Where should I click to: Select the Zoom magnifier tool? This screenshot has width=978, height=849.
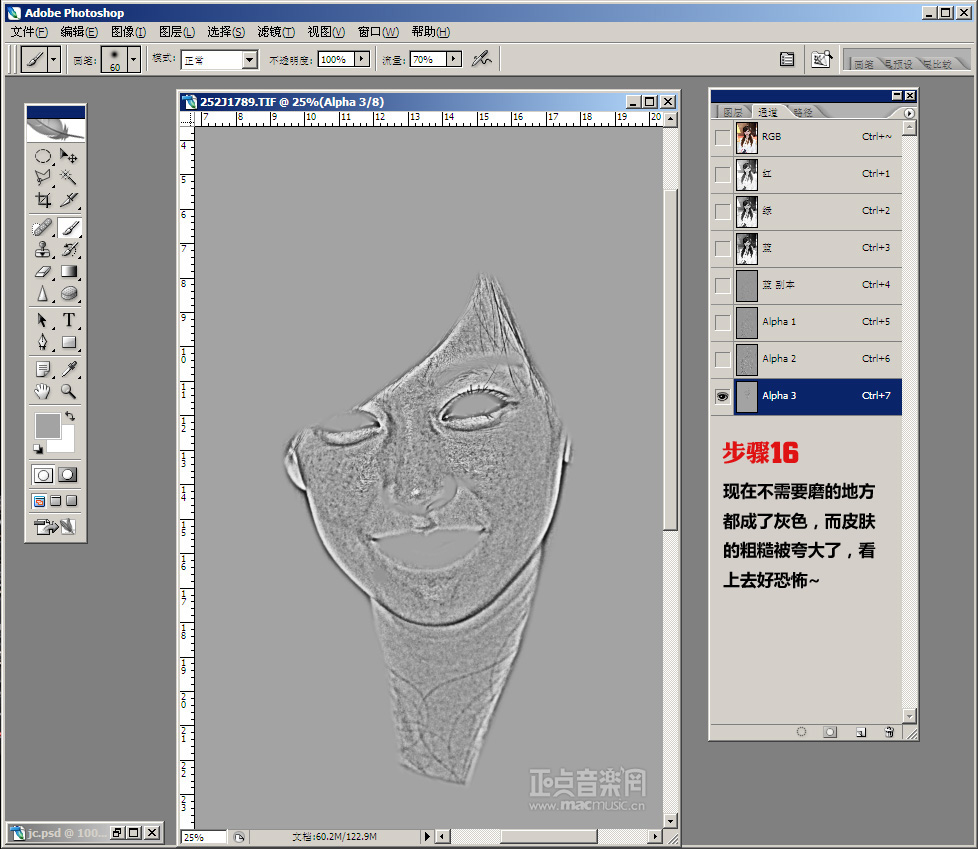click(x=69, y=391)
